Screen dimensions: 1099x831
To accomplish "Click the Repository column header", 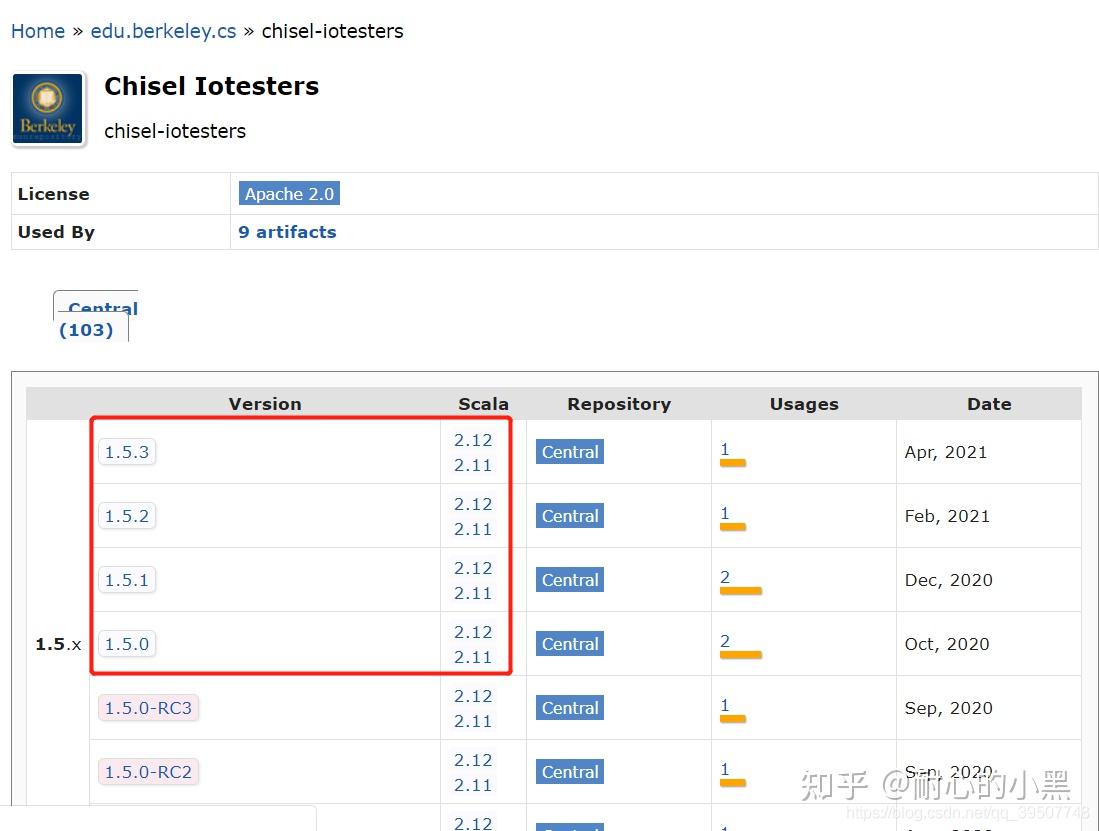I will point(619,404).
